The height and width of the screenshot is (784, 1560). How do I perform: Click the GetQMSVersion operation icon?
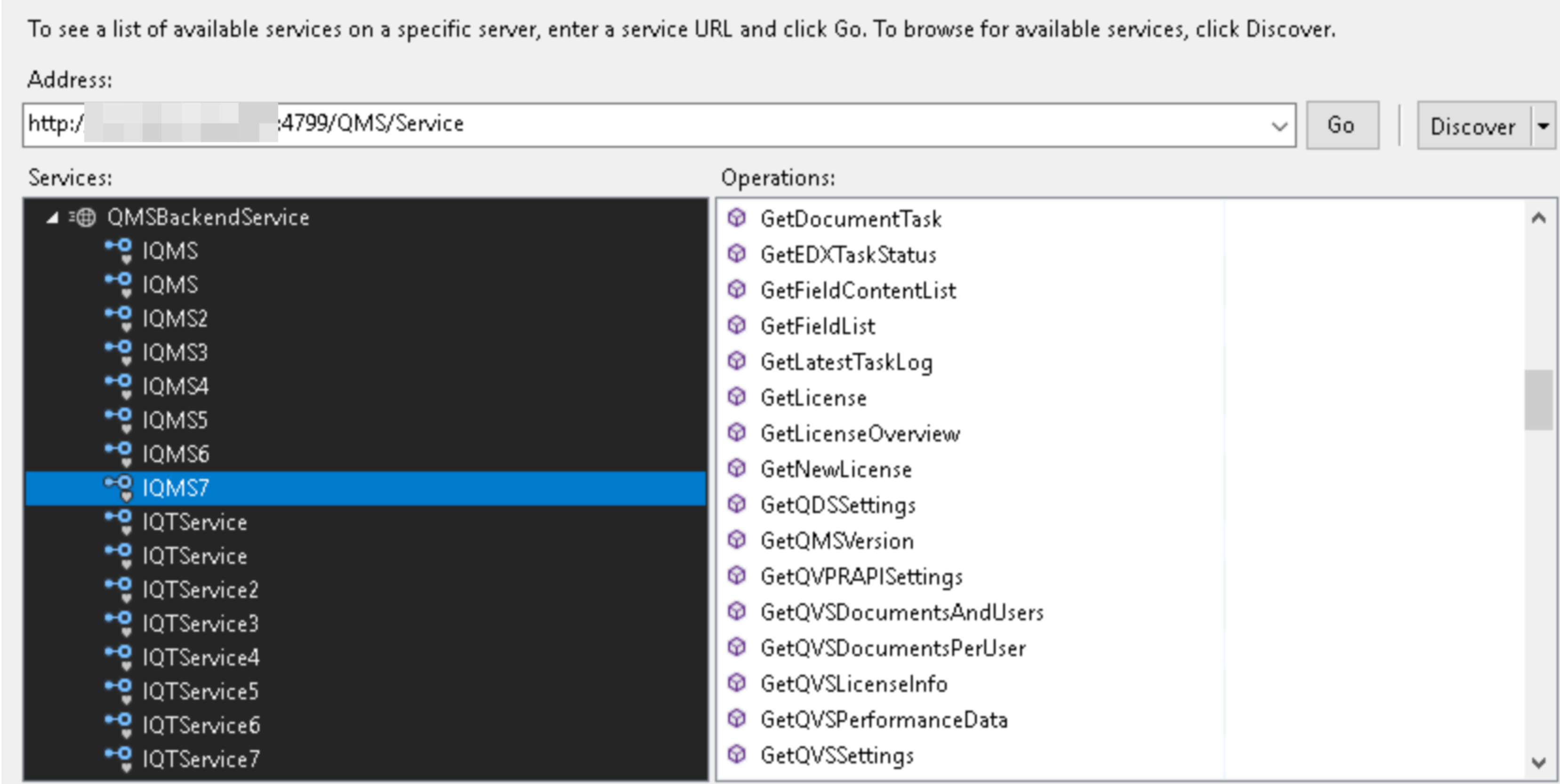(736, 541)
